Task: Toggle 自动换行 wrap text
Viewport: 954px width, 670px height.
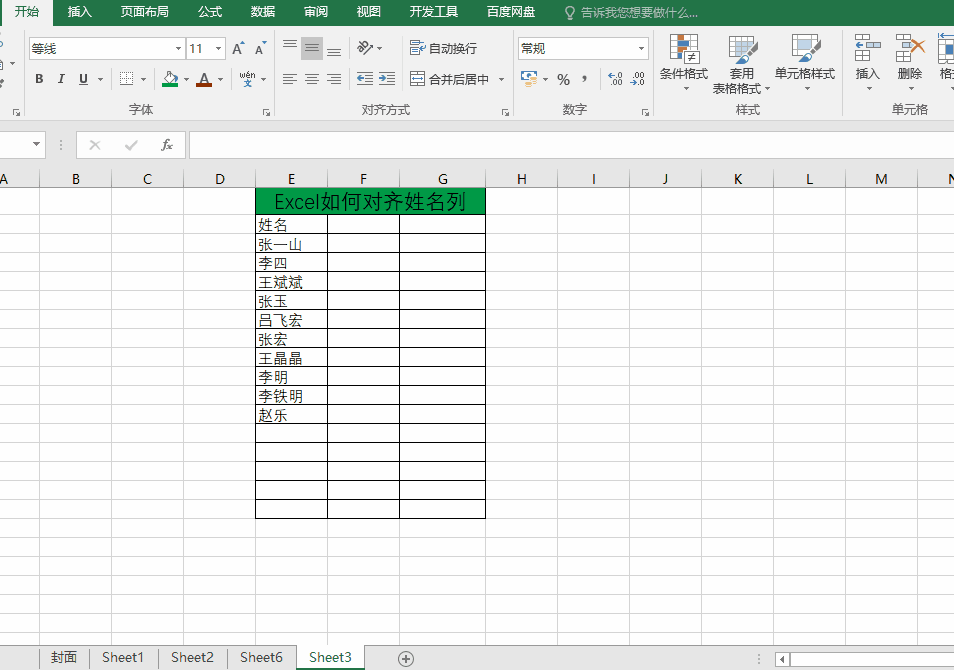Action: point(444,48)
